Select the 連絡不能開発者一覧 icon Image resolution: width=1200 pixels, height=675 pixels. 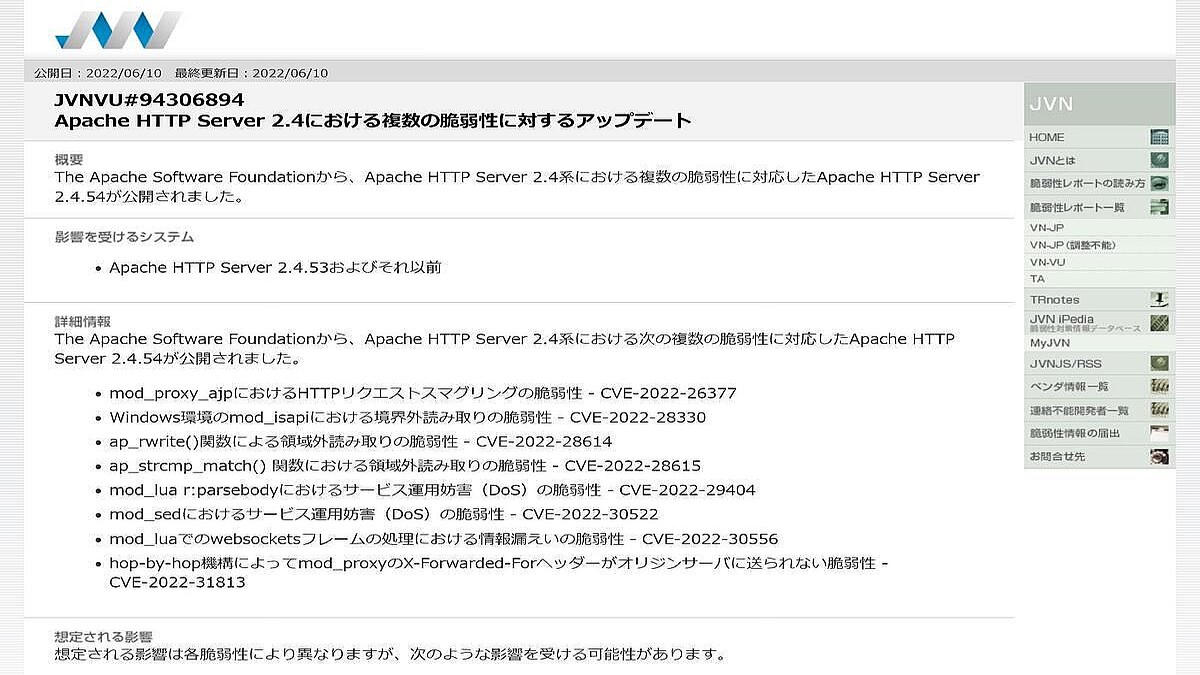click(1158, 410)
